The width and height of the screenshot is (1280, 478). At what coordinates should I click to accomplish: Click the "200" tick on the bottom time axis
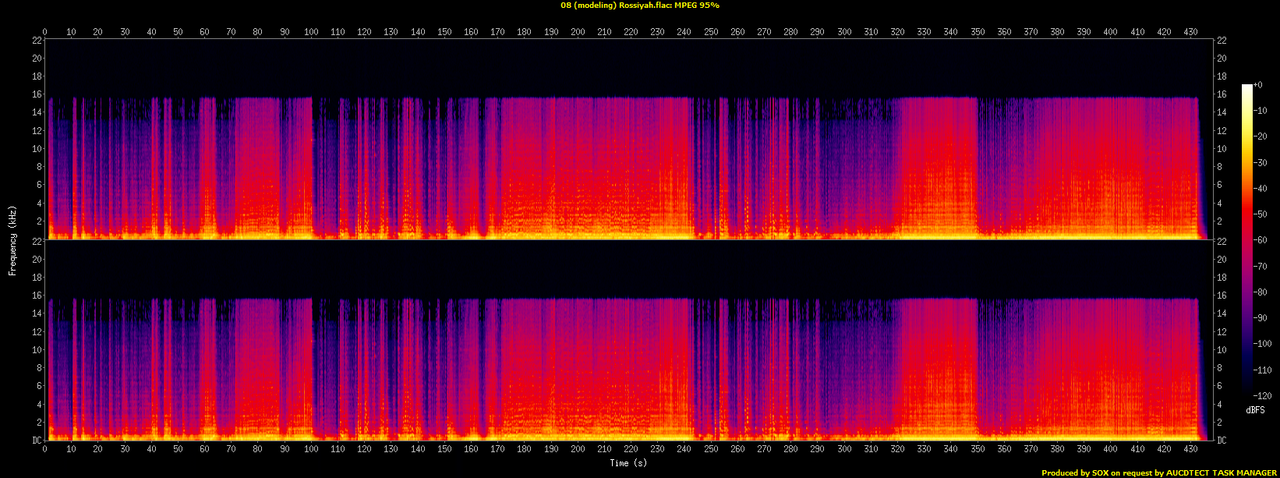click(x=578, y=451)
